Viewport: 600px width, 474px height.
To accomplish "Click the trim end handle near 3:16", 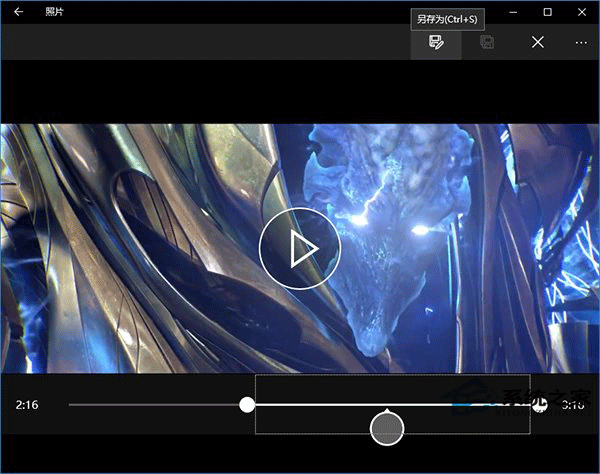I will click(x=541, y=405).
